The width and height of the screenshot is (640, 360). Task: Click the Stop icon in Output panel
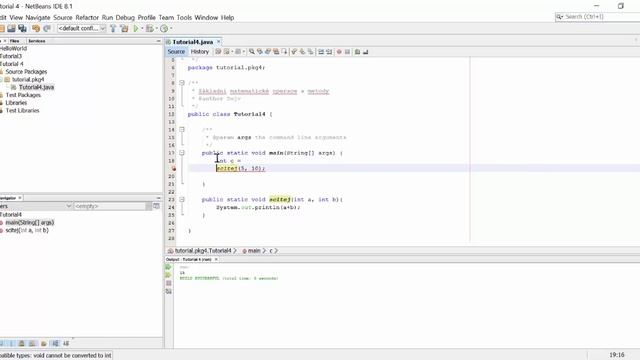[x=169, y=283]
